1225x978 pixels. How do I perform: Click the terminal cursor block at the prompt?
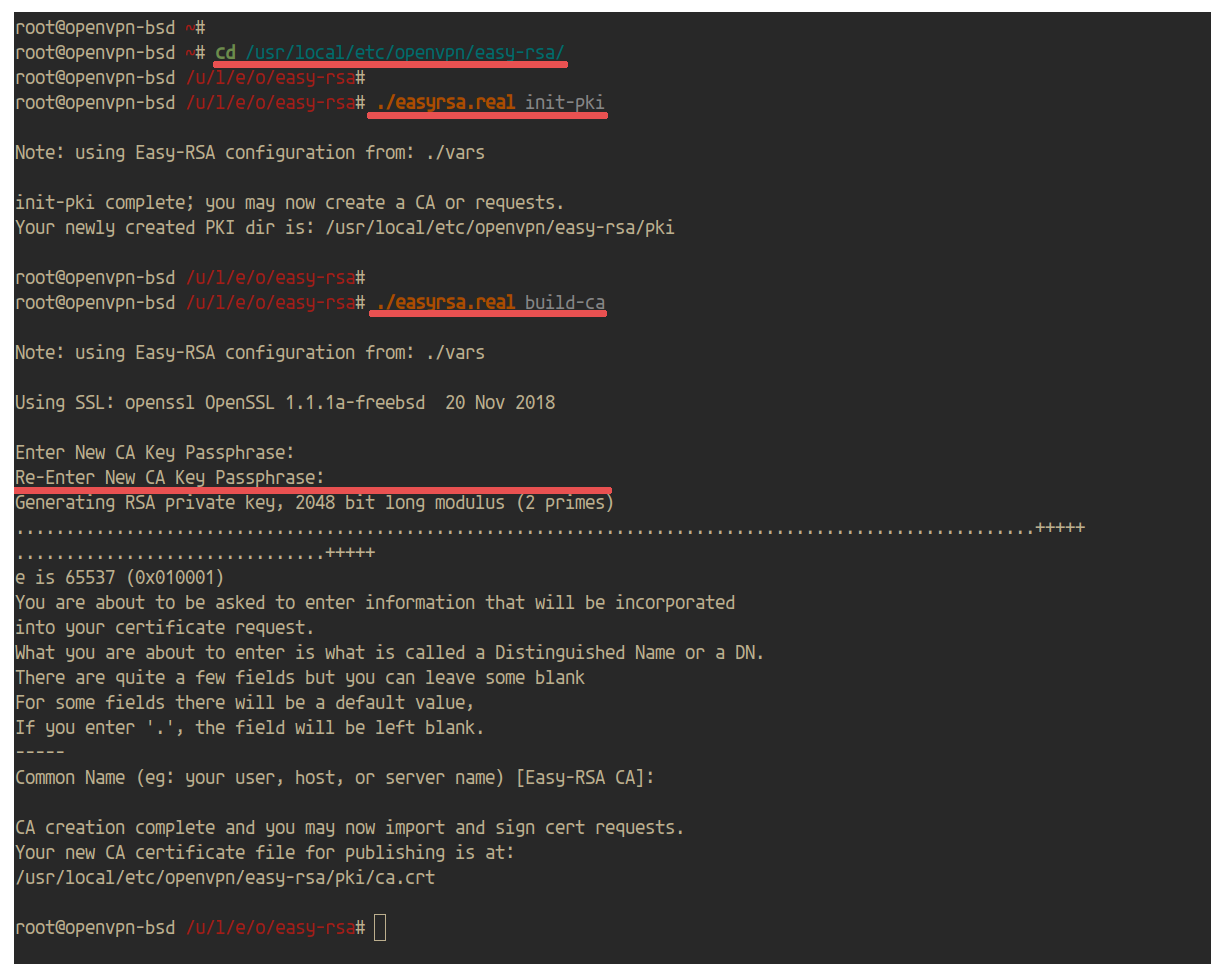click(x=379, y=928)
